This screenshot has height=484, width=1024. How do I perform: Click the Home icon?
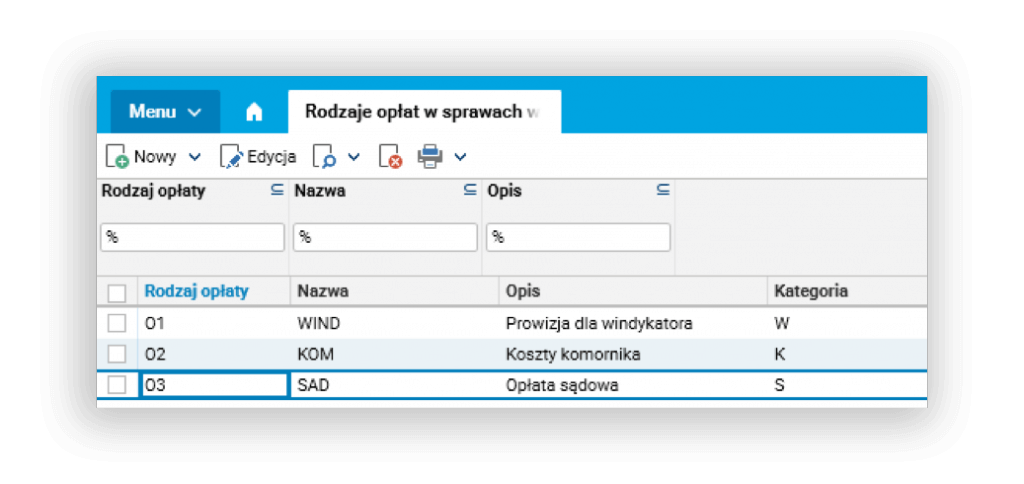(x=254, y=112)
